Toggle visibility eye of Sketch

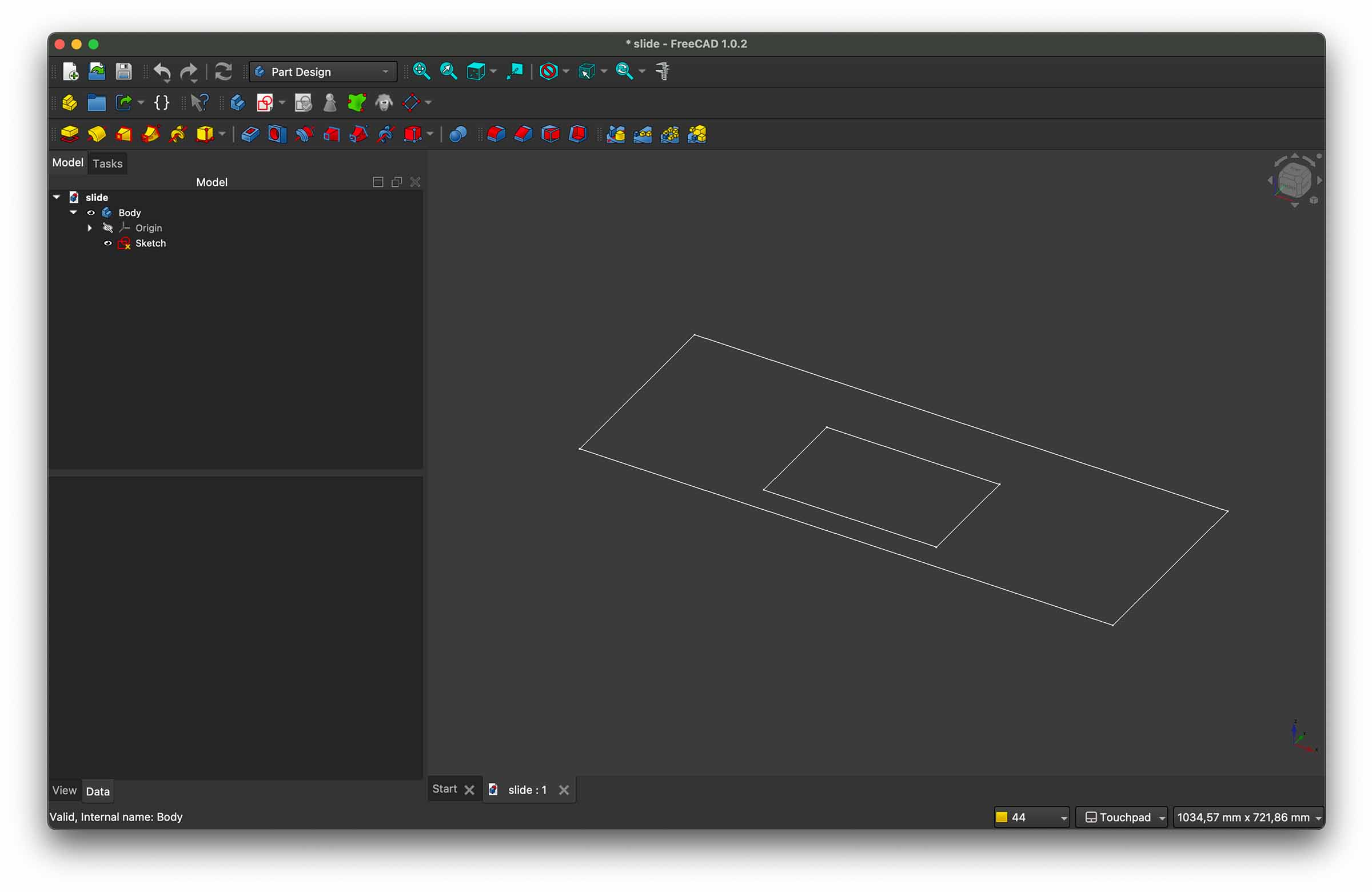(107, 243)
